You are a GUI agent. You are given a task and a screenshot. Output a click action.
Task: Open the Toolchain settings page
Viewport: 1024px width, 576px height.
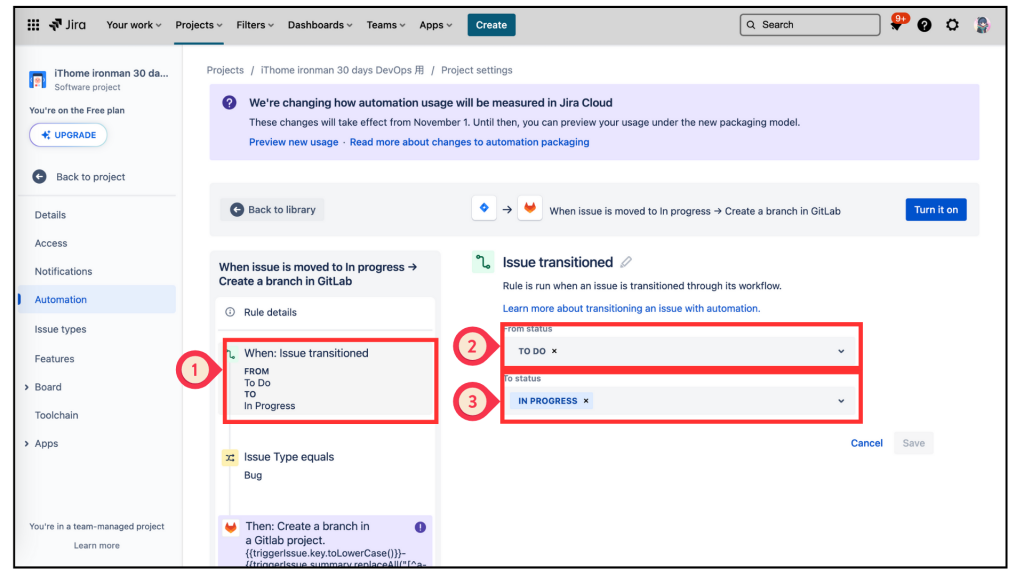coord(56,415)
